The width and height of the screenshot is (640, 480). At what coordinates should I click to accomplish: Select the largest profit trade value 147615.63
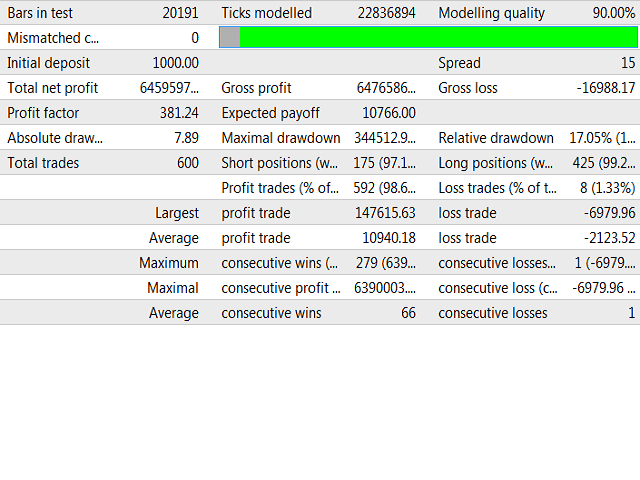click(x=385, y=213)
